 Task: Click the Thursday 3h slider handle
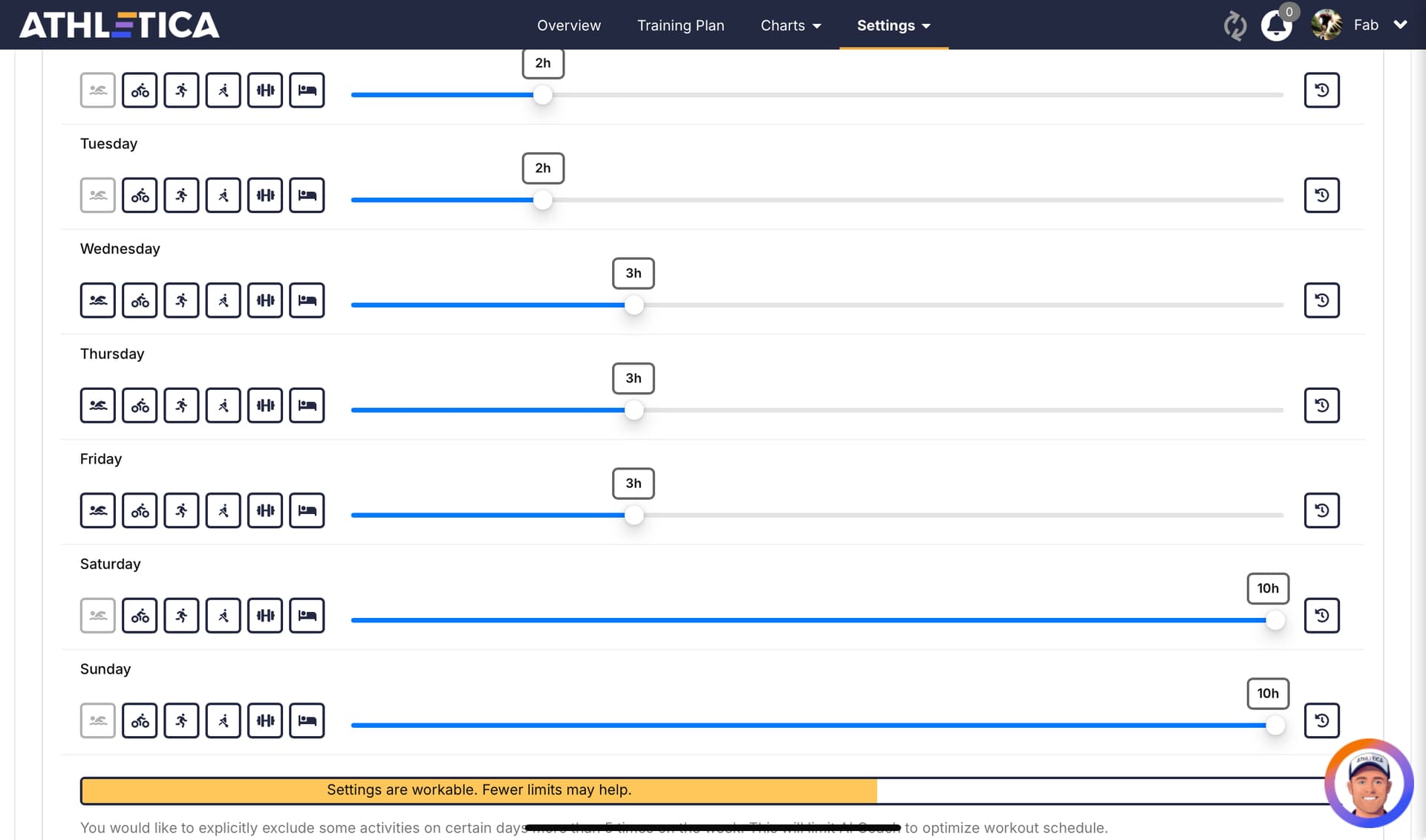point(634,410)
